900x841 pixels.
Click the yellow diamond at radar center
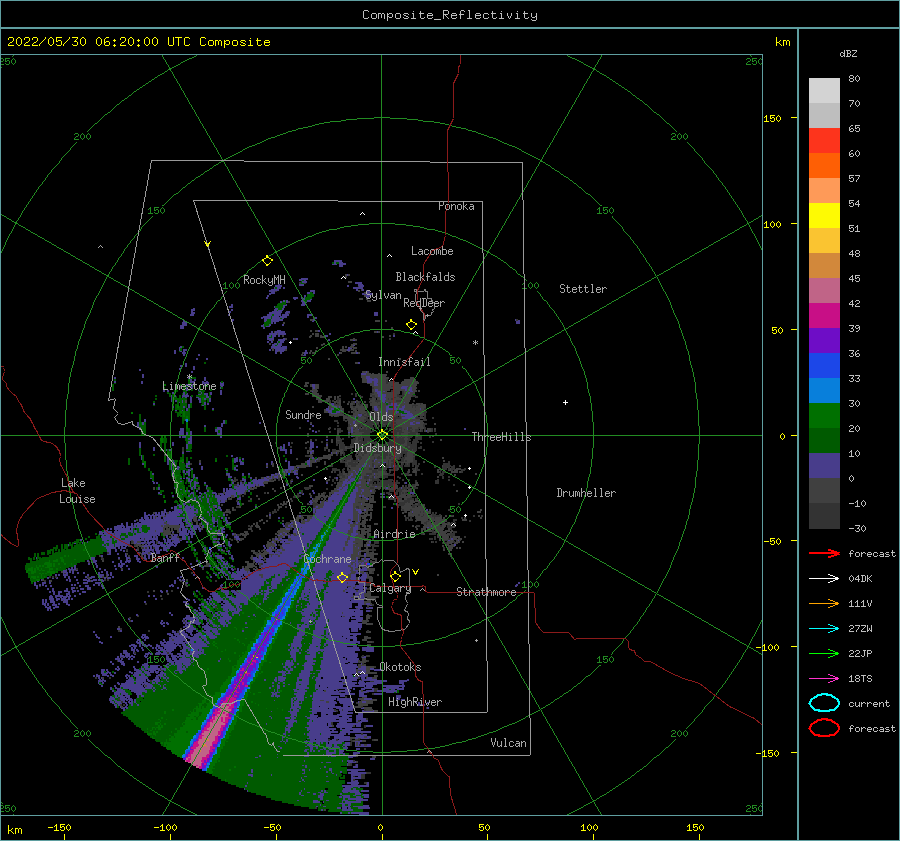click(x=382, y=435)
